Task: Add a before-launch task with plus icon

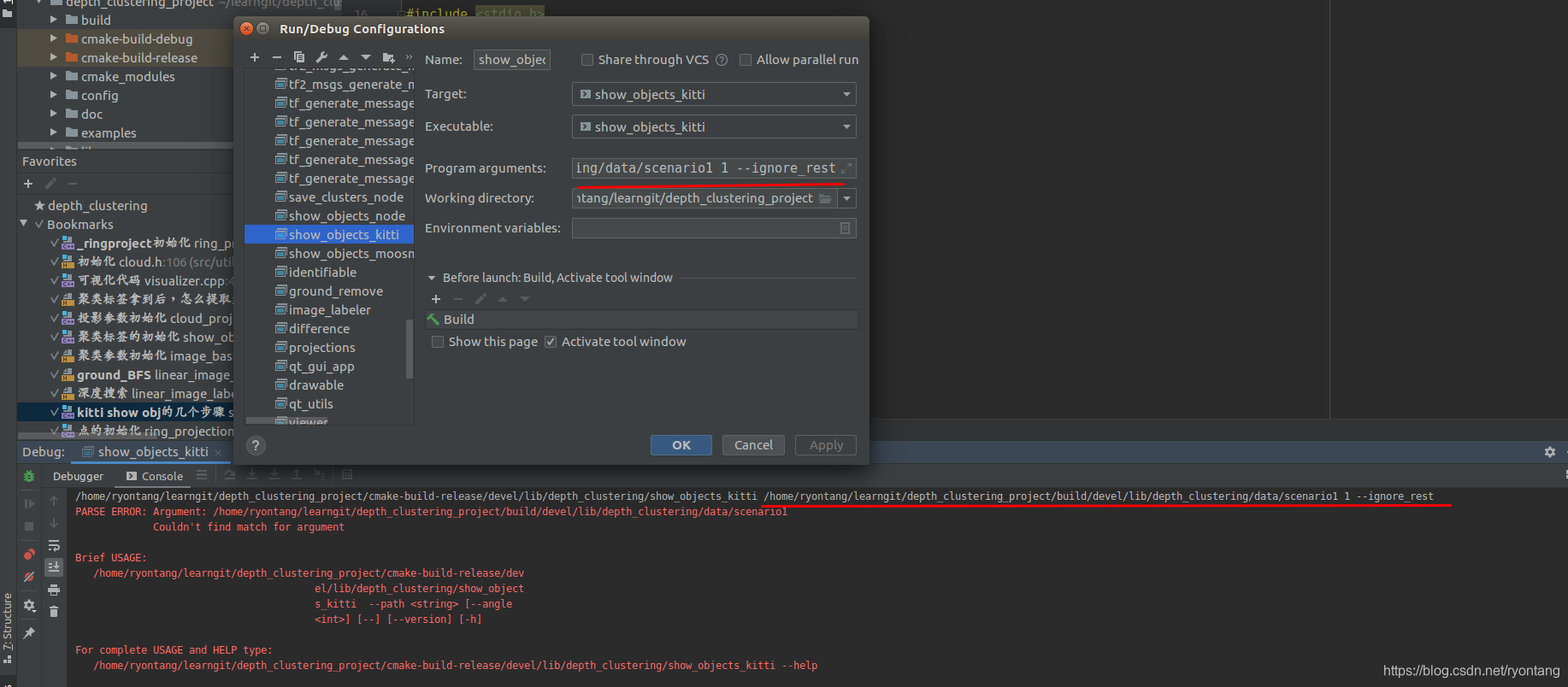Action: coord(436,299)
